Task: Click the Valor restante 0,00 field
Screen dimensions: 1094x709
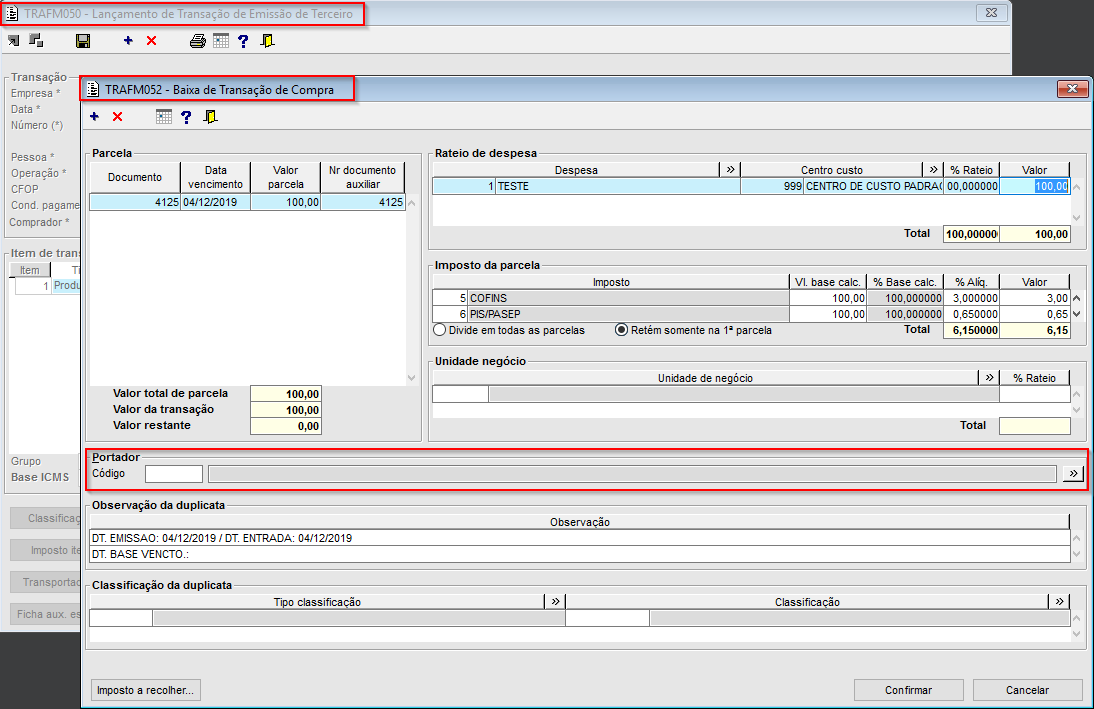Action: click(286, 426)
